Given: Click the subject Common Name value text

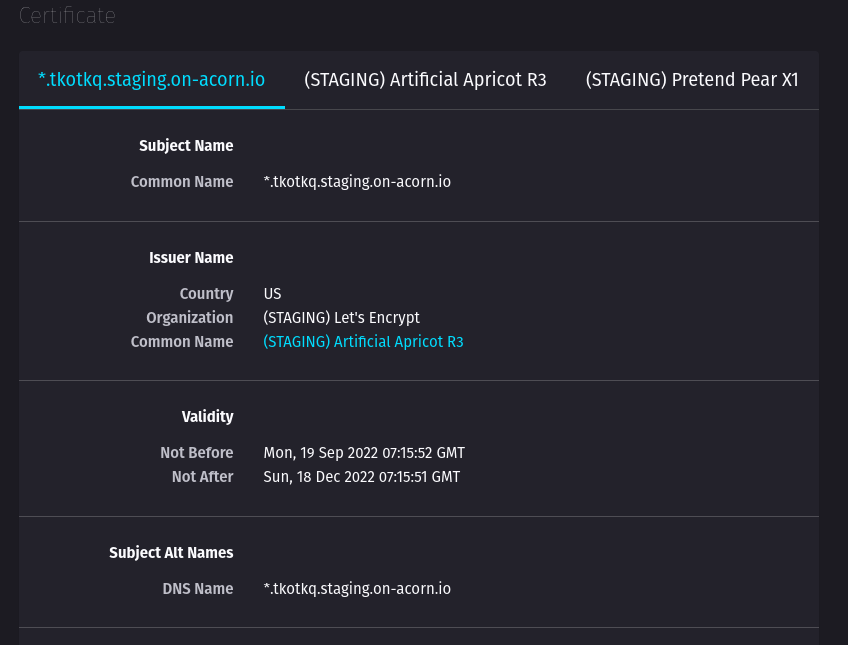Looking at the screenshot, I should 357,182.
